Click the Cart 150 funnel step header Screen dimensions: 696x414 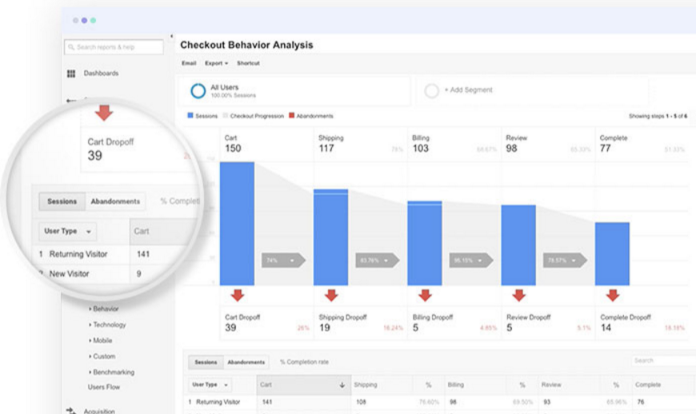[x=266, y=144]
